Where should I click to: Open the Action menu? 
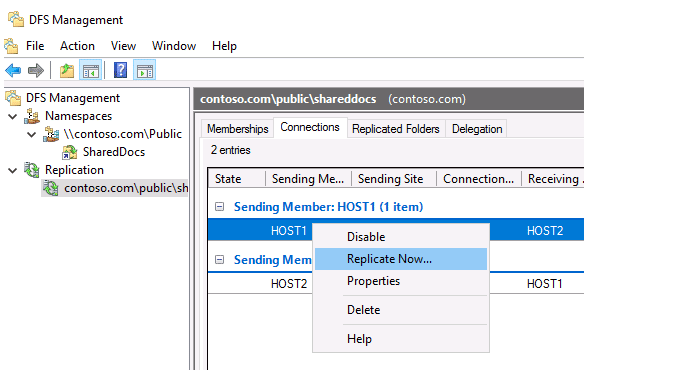coord(78,46)
